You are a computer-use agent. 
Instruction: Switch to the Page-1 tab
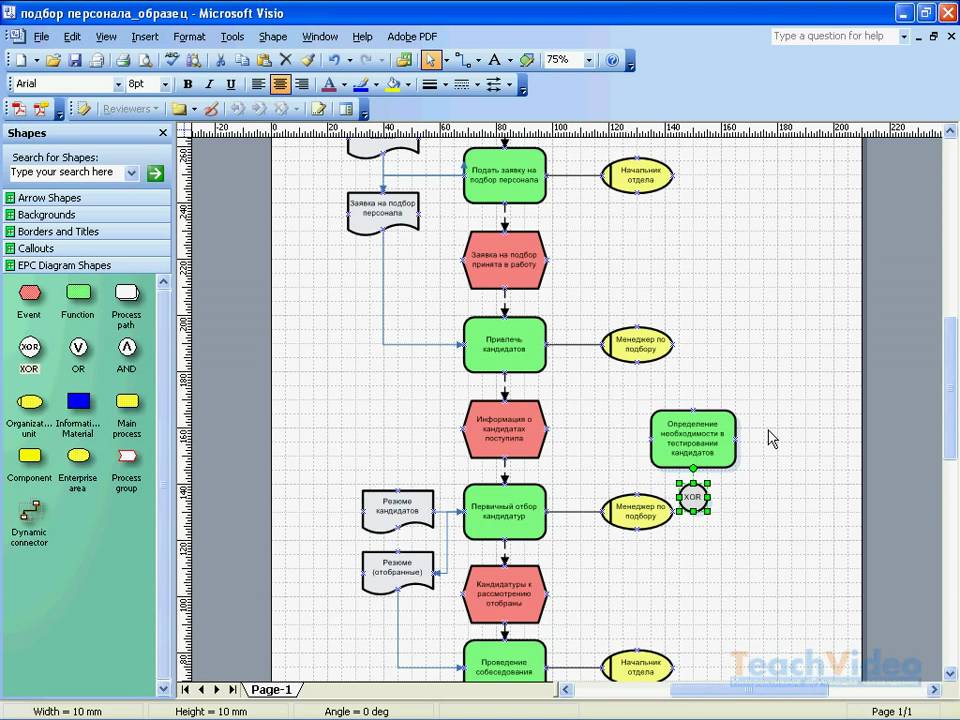coord(272,689)
